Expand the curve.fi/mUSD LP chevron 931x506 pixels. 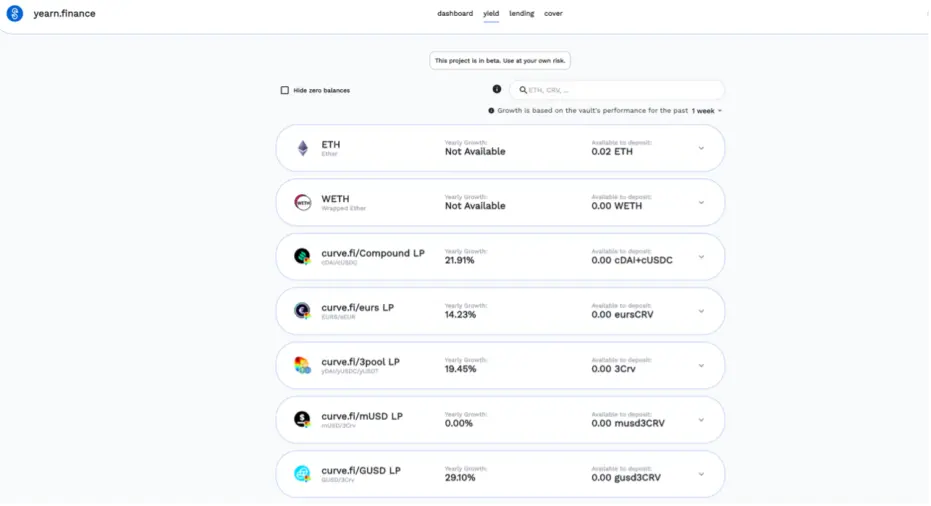(x=701, y=420)
